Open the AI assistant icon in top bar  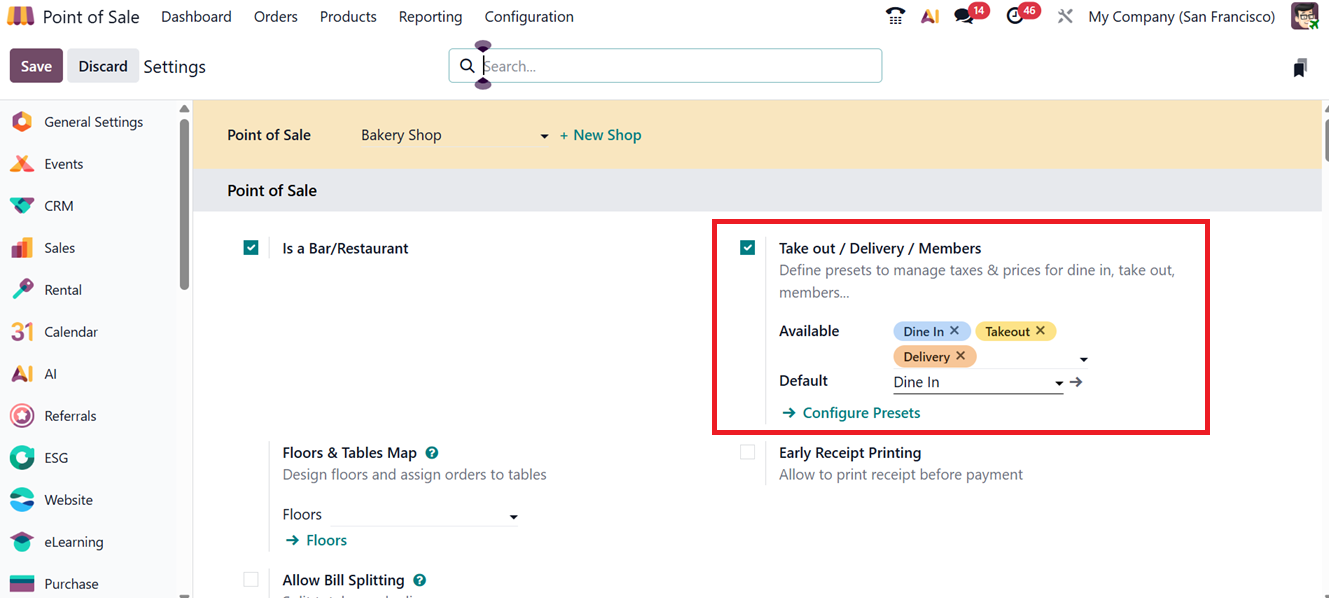click(930, 16)
